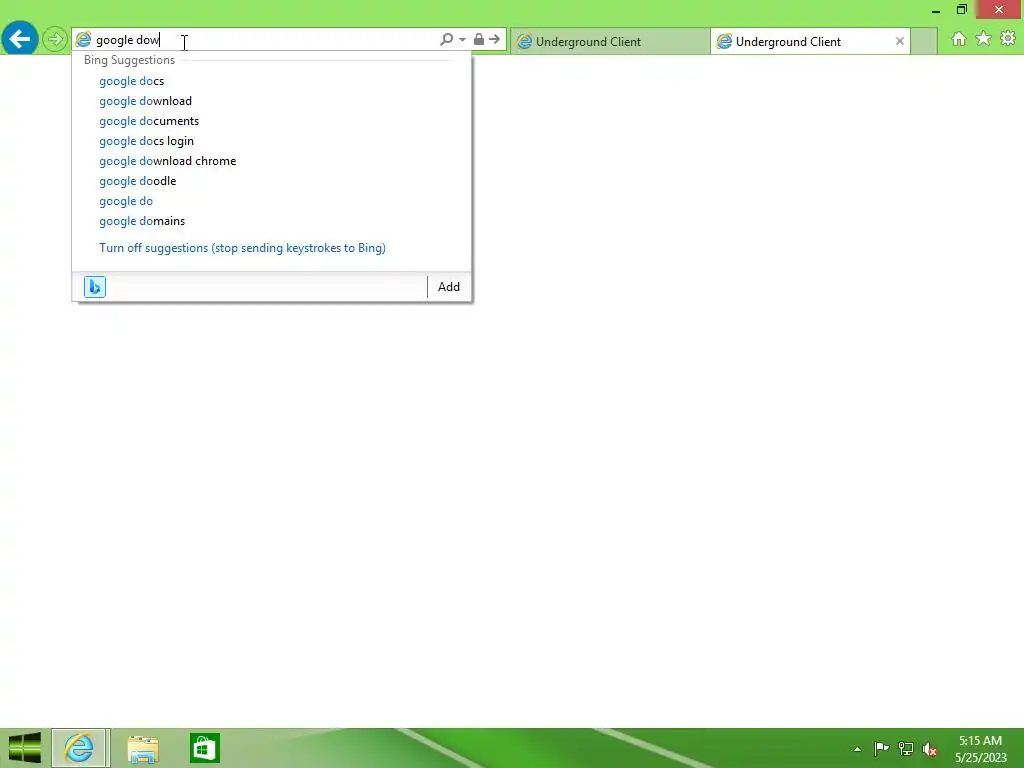
Task: Restore down the Internet Explorer window
Action: click(961, 9)
